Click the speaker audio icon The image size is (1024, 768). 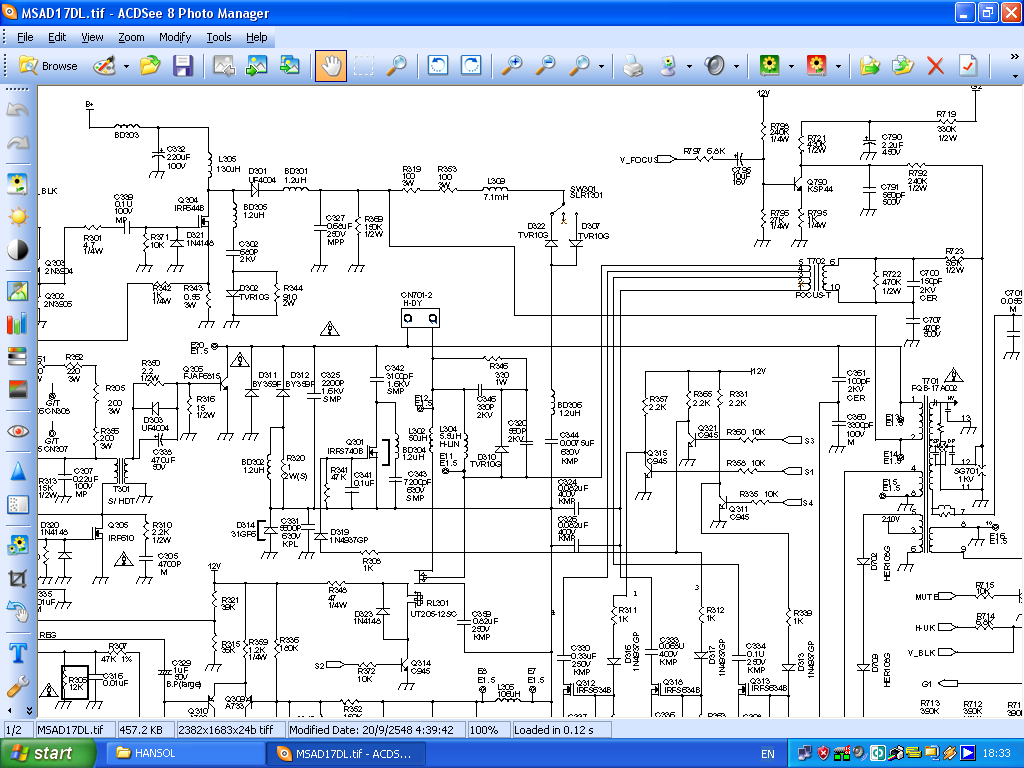(x=714, y=66)
